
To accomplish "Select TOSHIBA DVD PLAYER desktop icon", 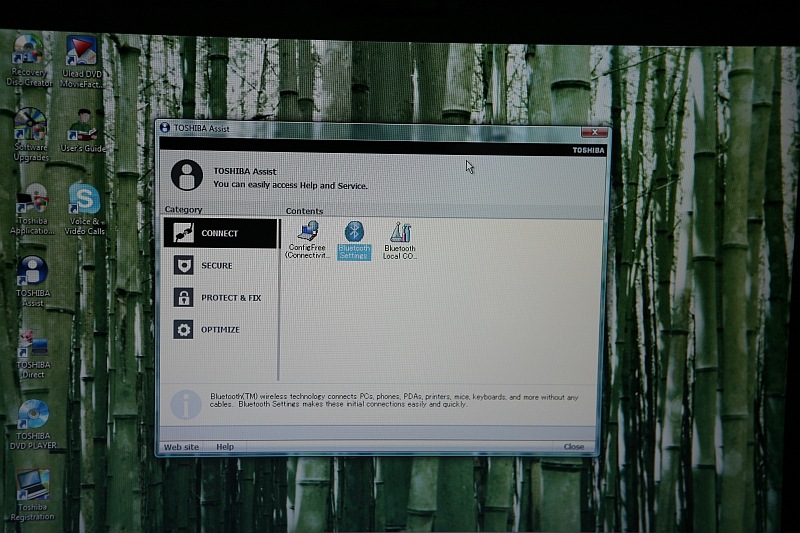I will click(x=33, y=425).
